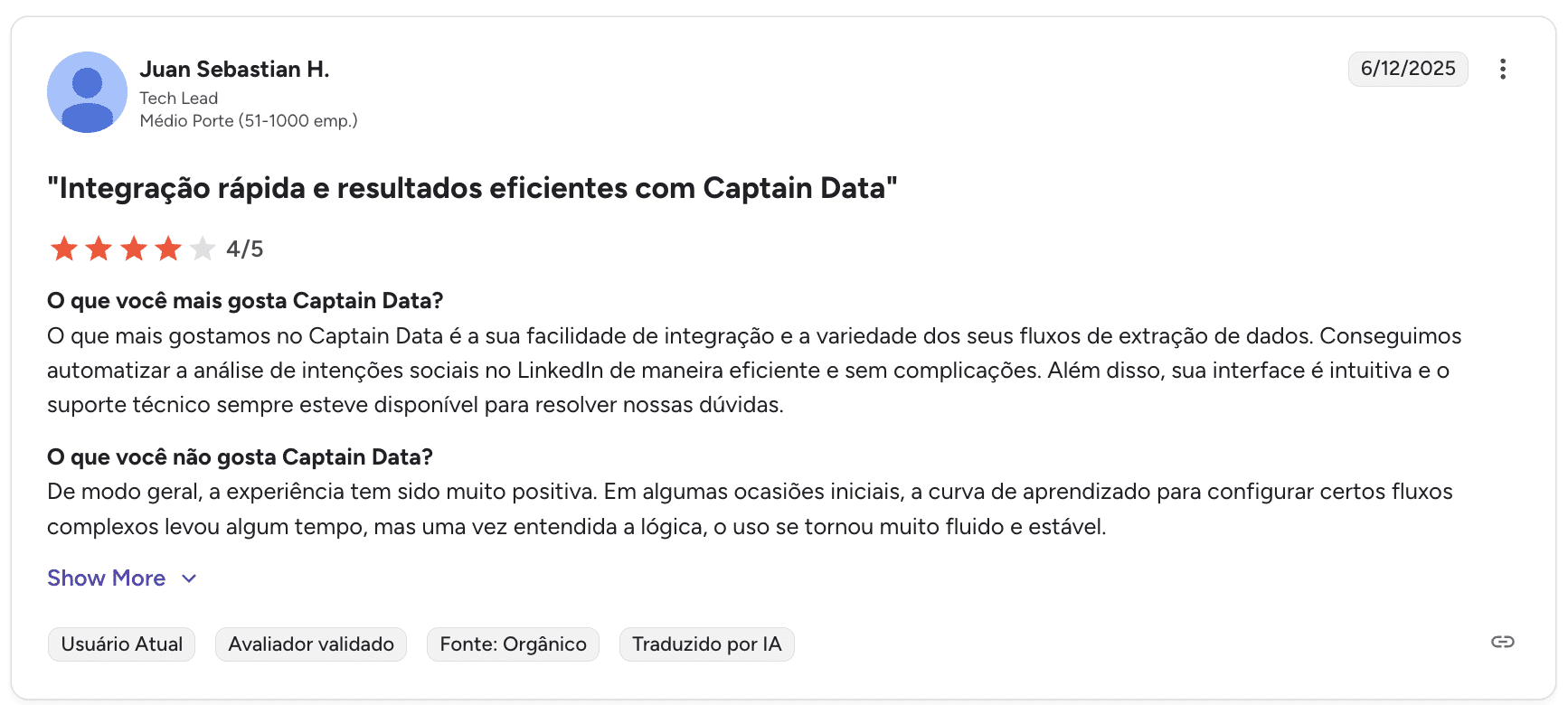Click the 6/12/2025 date badge
The height and width of the screenshot is (705, 1568).
click(1407, 69)
